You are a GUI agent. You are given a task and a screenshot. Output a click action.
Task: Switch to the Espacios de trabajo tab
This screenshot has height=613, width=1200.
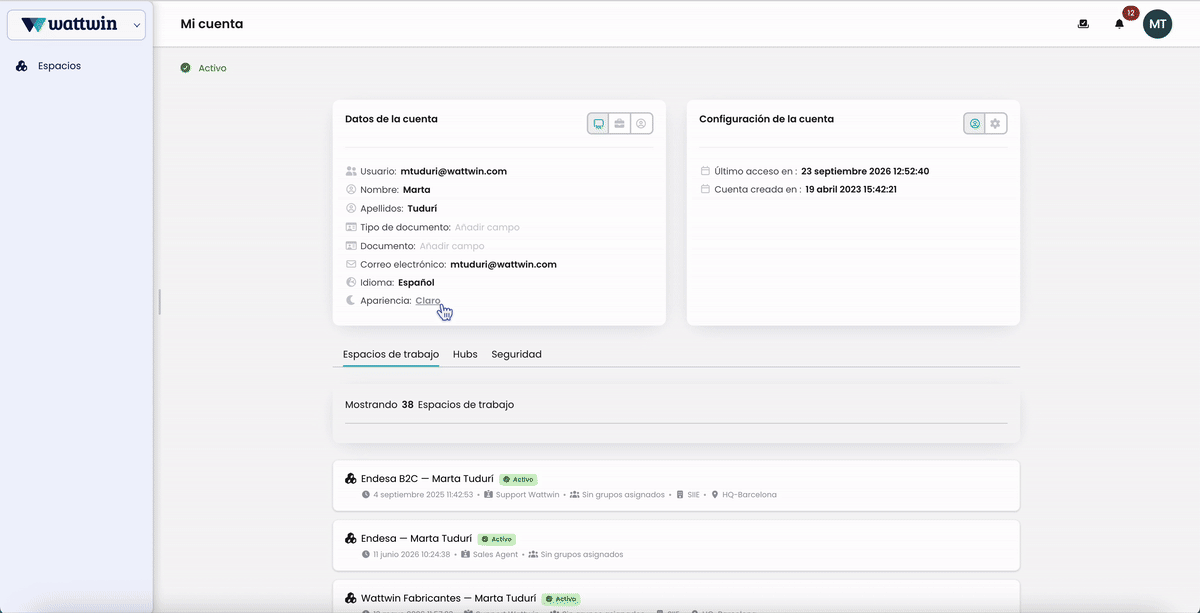[x=391, y=354]
